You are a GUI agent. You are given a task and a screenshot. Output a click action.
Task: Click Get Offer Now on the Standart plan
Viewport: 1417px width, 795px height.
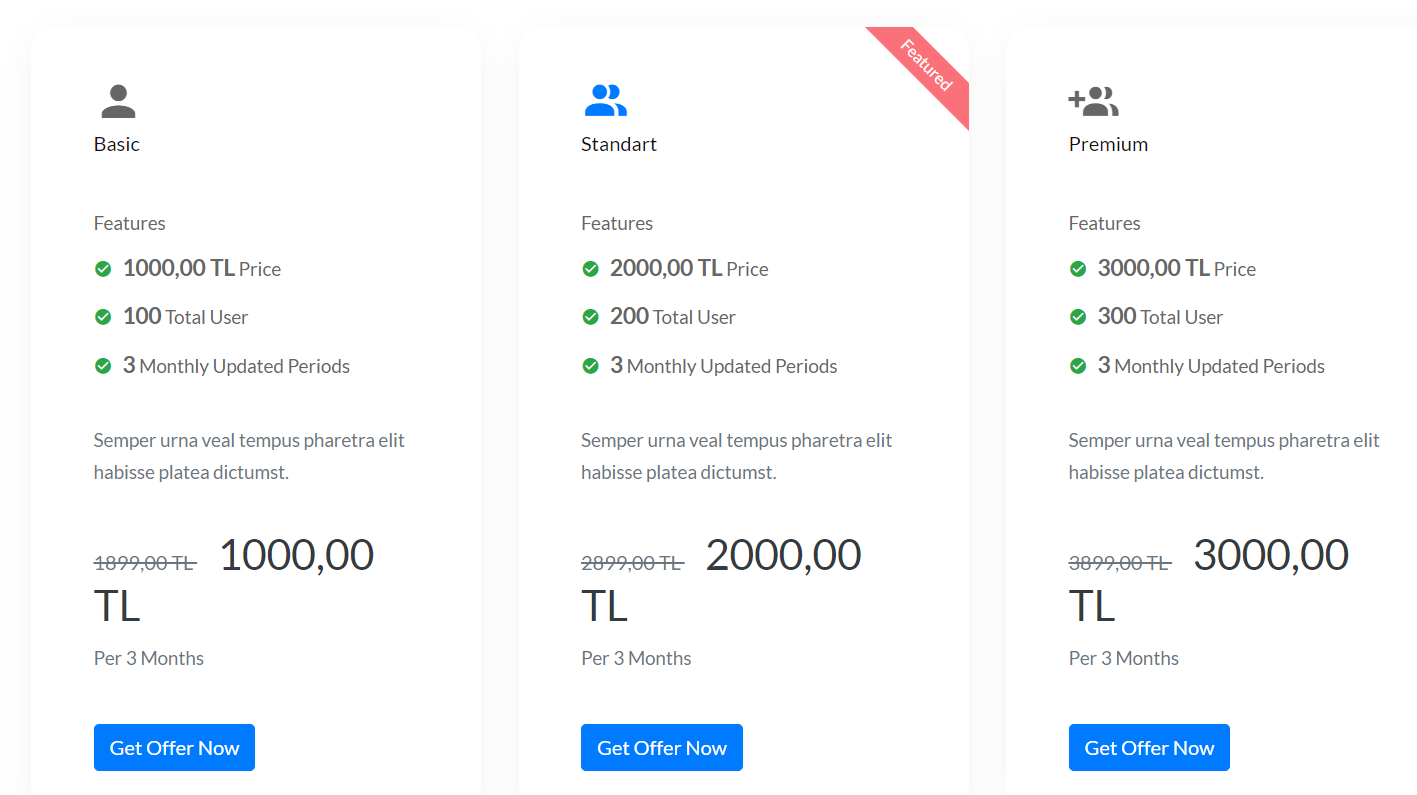click(661, 747)
